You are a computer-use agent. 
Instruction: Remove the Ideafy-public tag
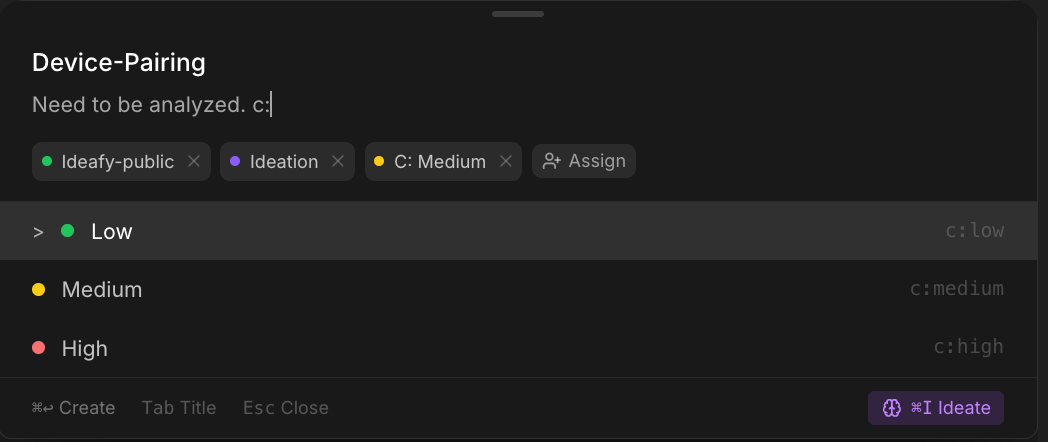[194, 161]
